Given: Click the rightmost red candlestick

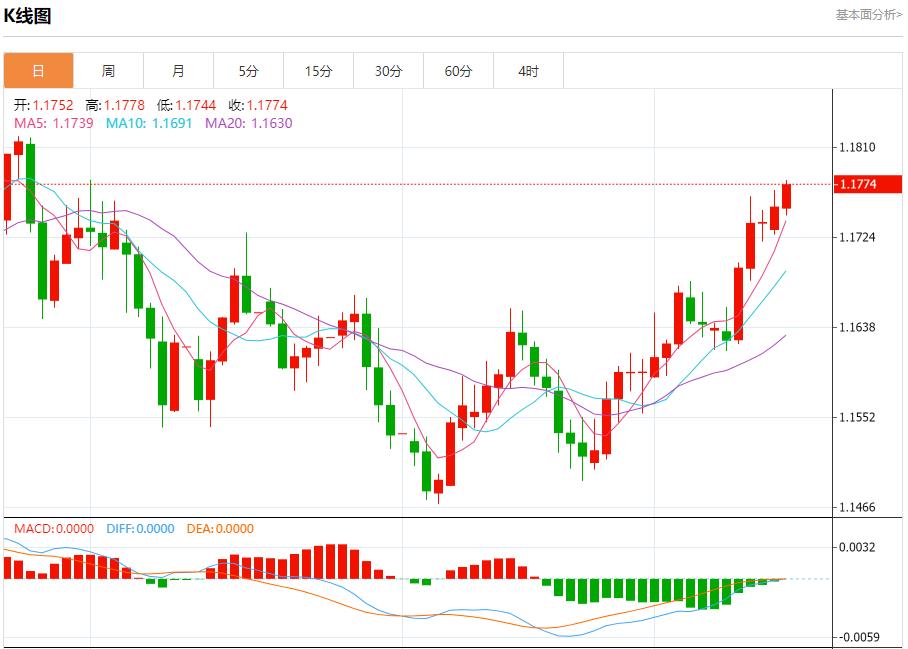Looking at the screenshot, I should 787,196.
